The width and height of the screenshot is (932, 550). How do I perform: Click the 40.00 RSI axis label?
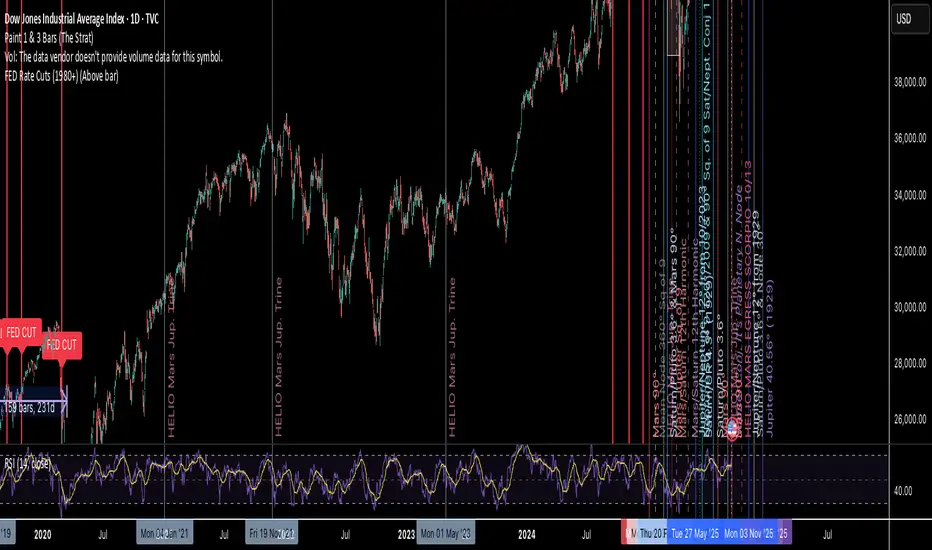(x=903, y=491)
